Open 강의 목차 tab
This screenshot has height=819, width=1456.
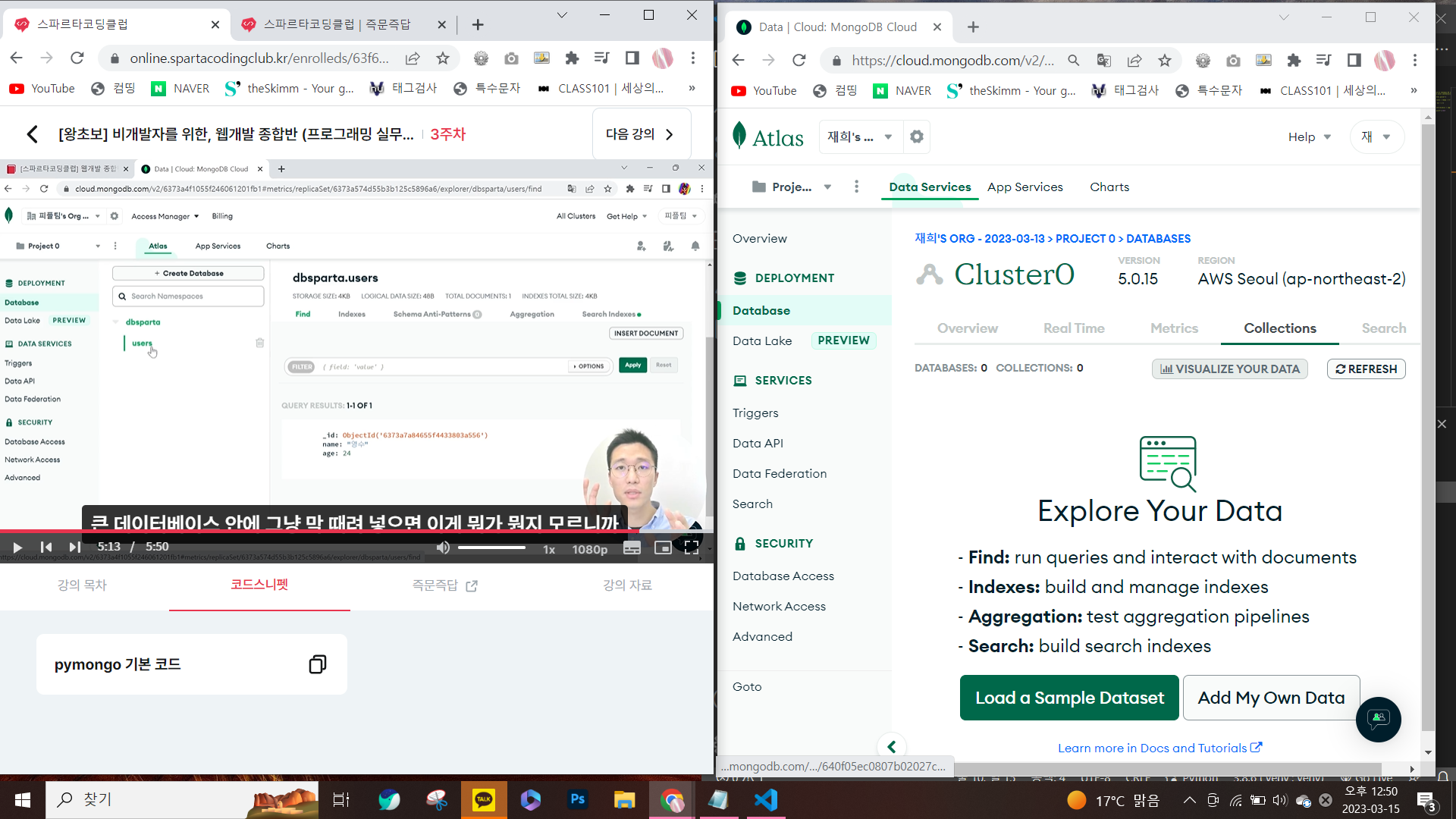coord(82,585)
